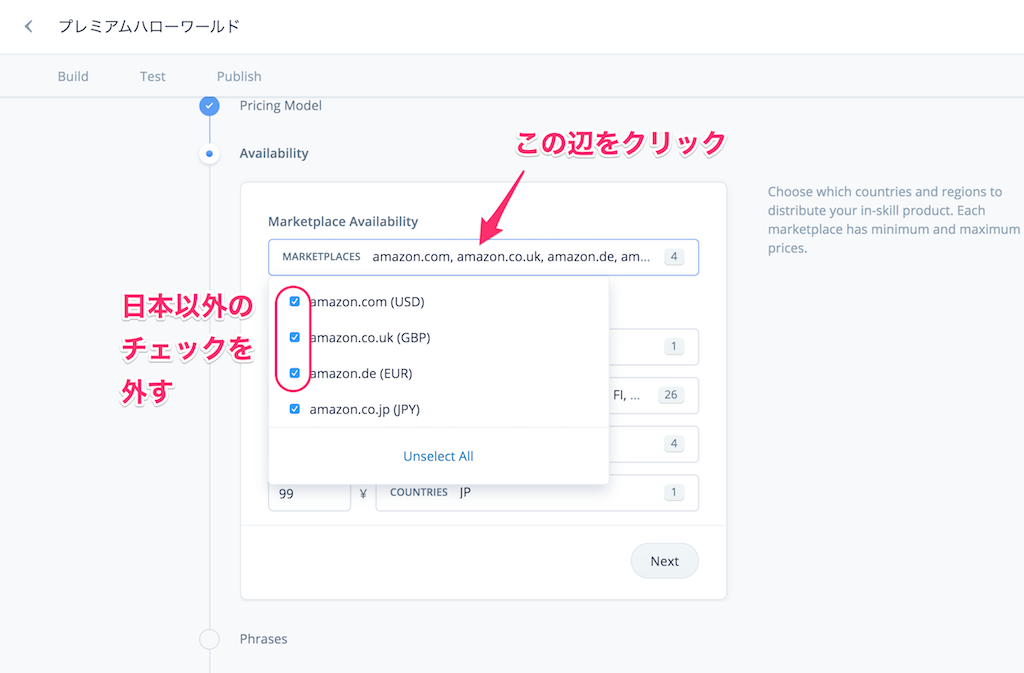Click the count badge showing 26 countries
Viewport: 1024px width, 673px height.
pos(674,395)
